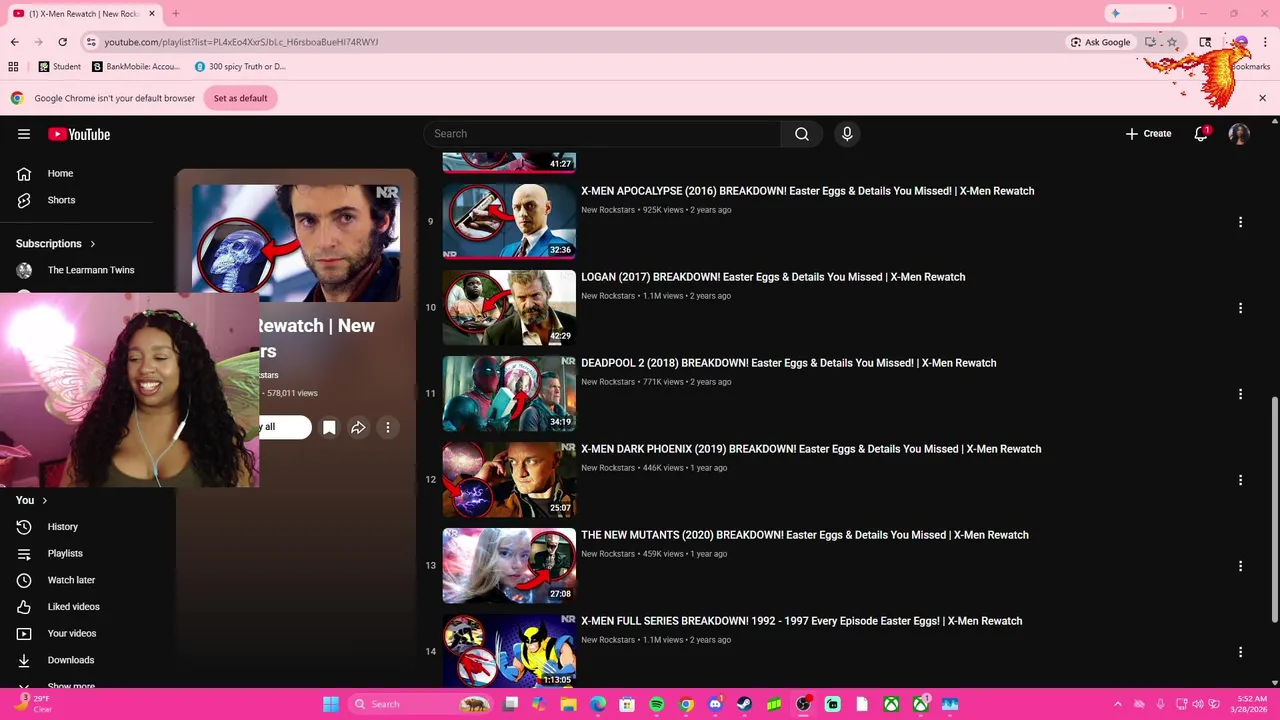Open Discord from the taskbar
The width and height of the screenshot is (1280, 720).
pyautogui.click(x=715, y=704)
